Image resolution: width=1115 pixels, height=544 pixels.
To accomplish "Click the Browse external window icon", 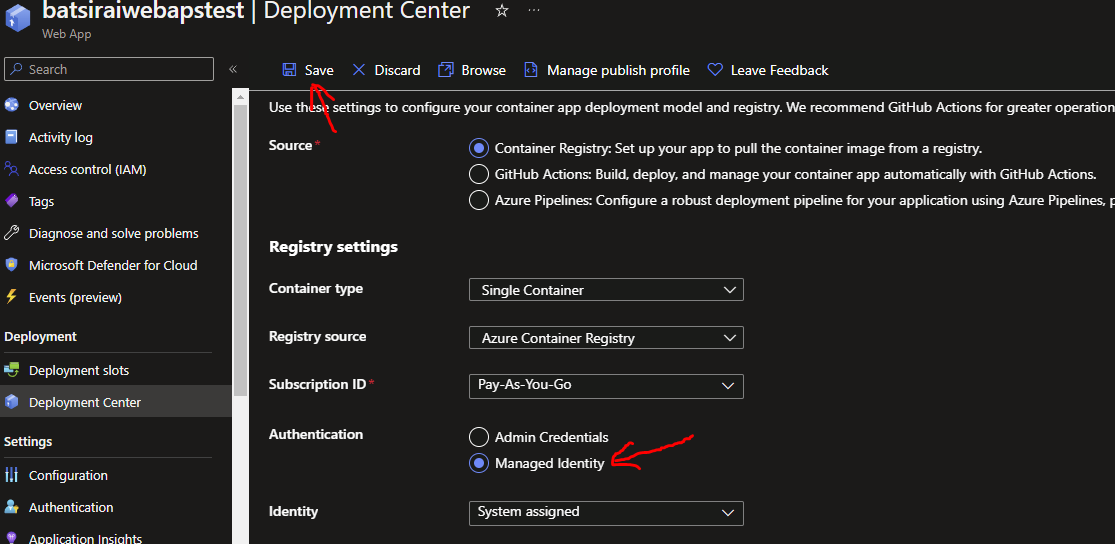I will (446, 70).
